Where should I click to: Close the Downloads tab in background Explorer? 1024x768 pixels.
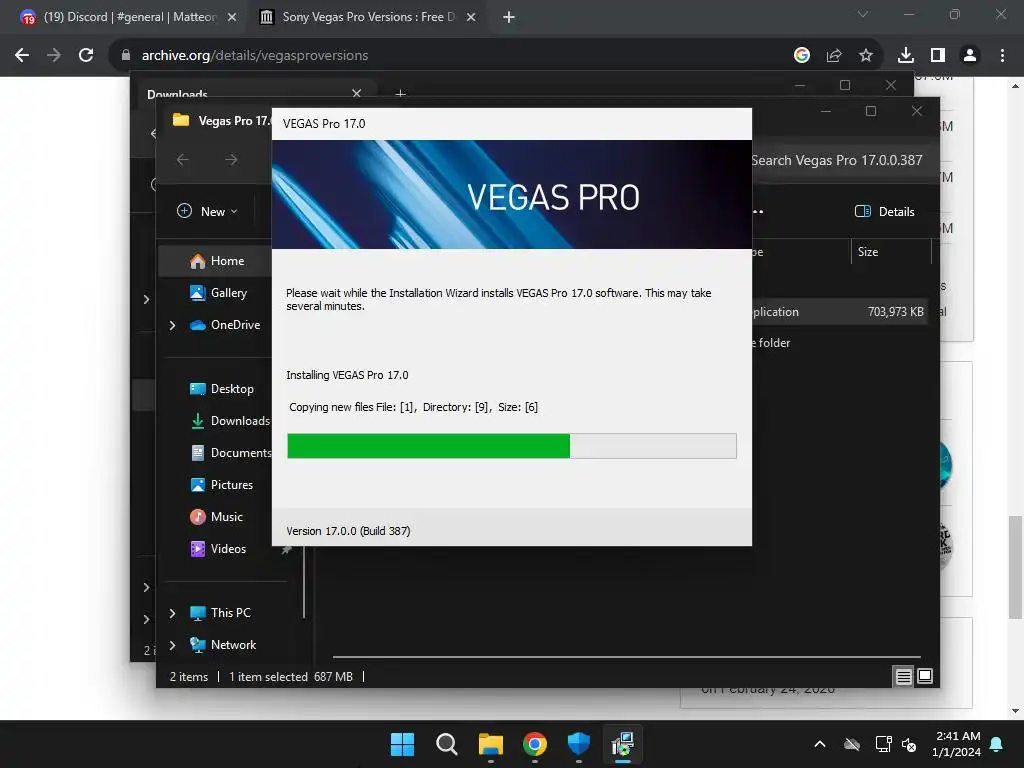tap(357, 93)
